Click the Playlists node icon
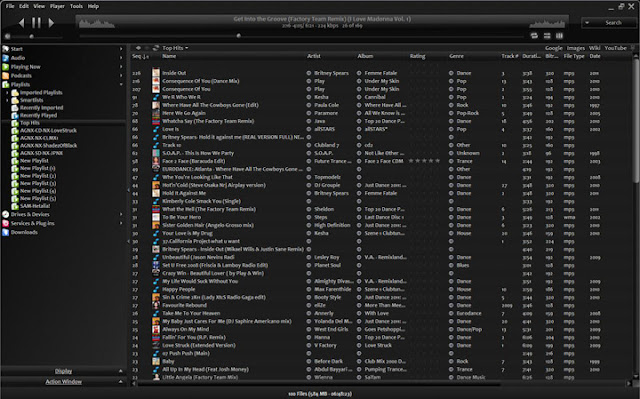The width and height of the screenshot is (640, 399). point(5,85)
